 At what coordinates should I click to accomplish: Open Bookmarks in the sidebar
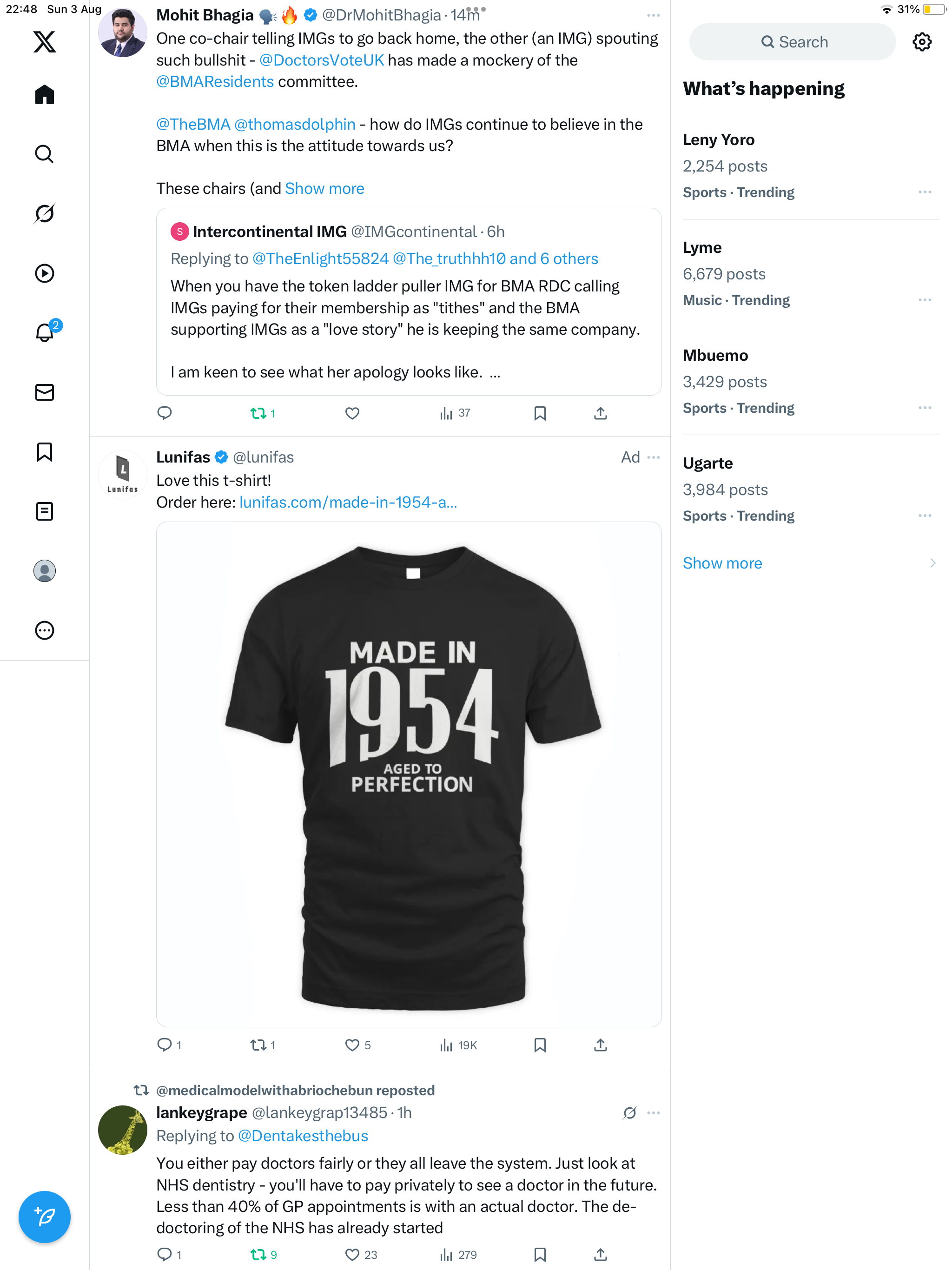(x=44, y=452)
